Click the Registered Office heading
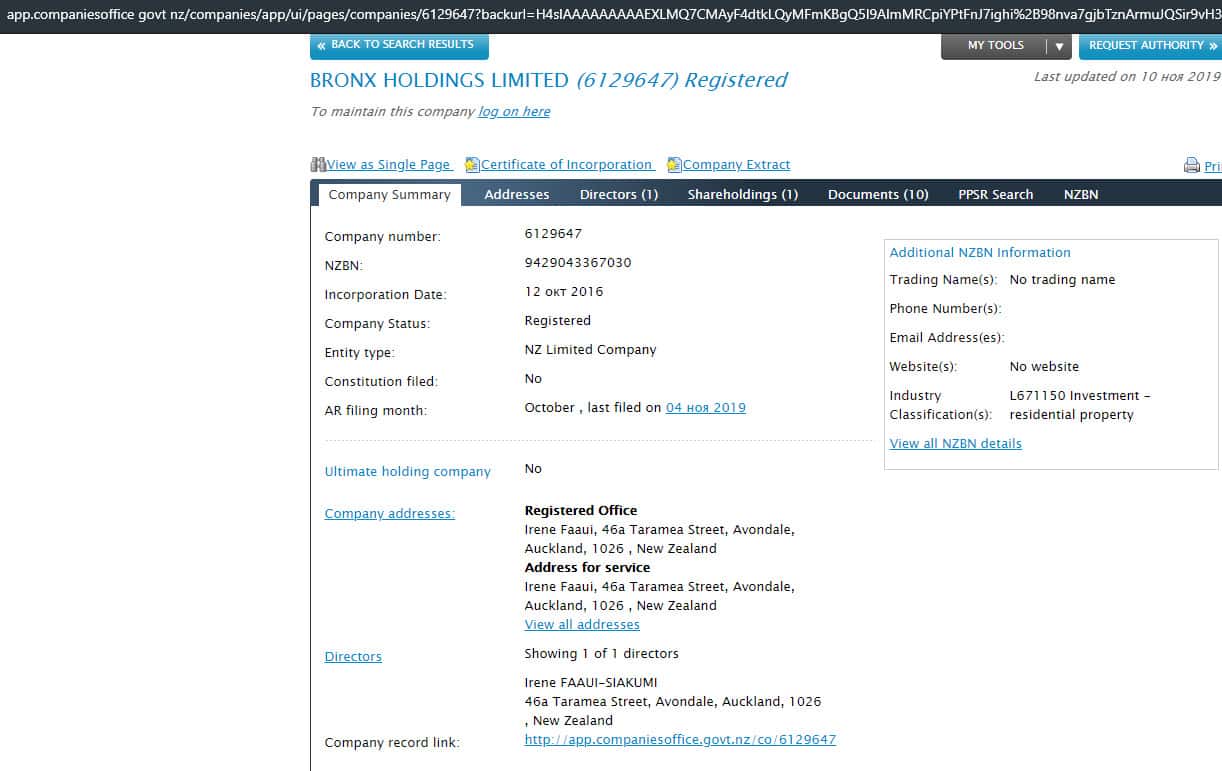The height and width of the screenshot is (771, 1222). (581, 510)
